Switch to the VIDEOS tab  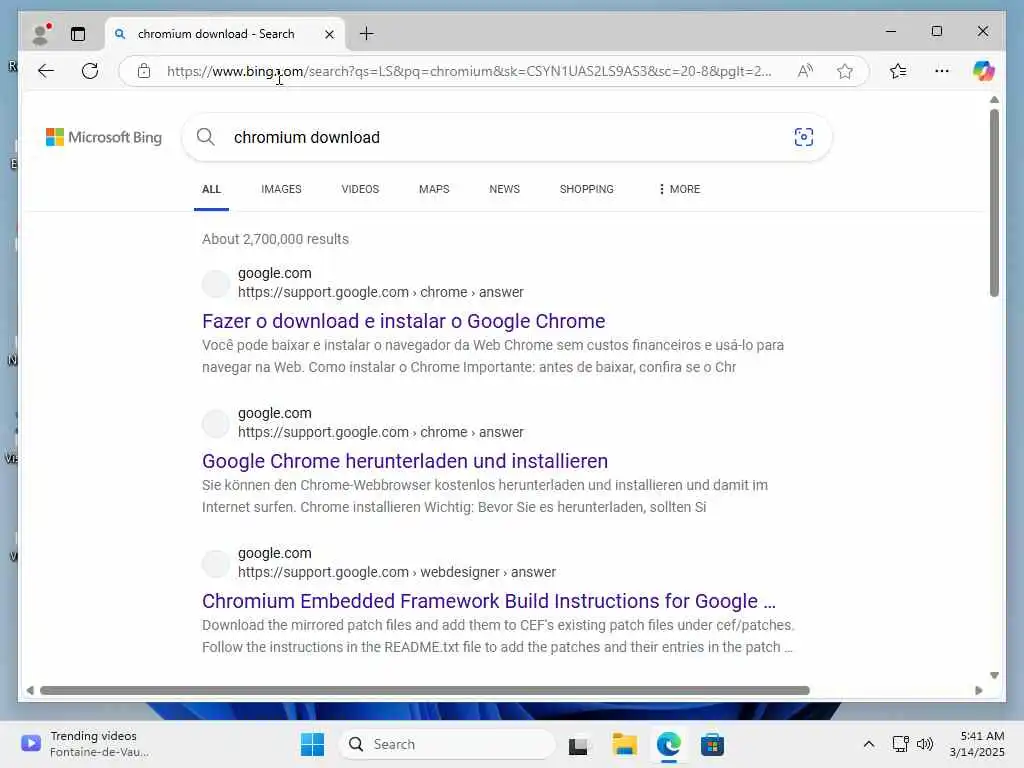pyautogui.click(x=360, y=189)
